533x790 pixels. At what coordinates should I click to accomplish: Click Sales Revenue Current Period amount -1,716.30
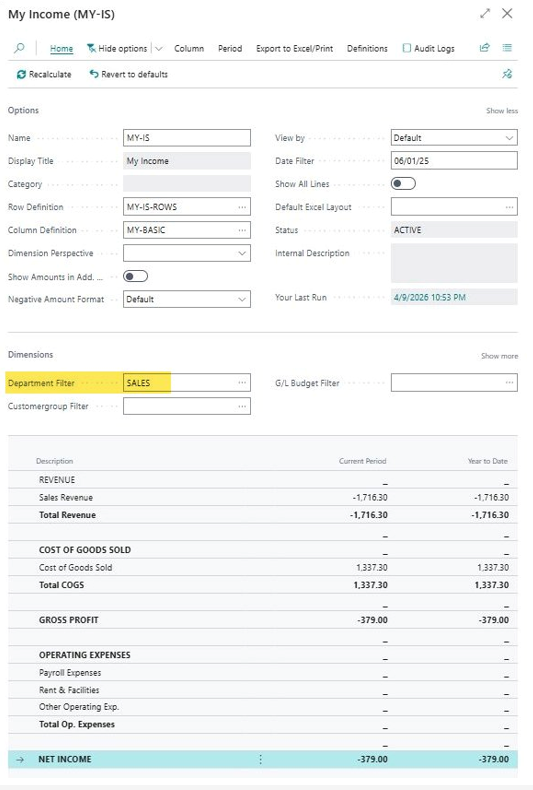(x=370, y=497)
